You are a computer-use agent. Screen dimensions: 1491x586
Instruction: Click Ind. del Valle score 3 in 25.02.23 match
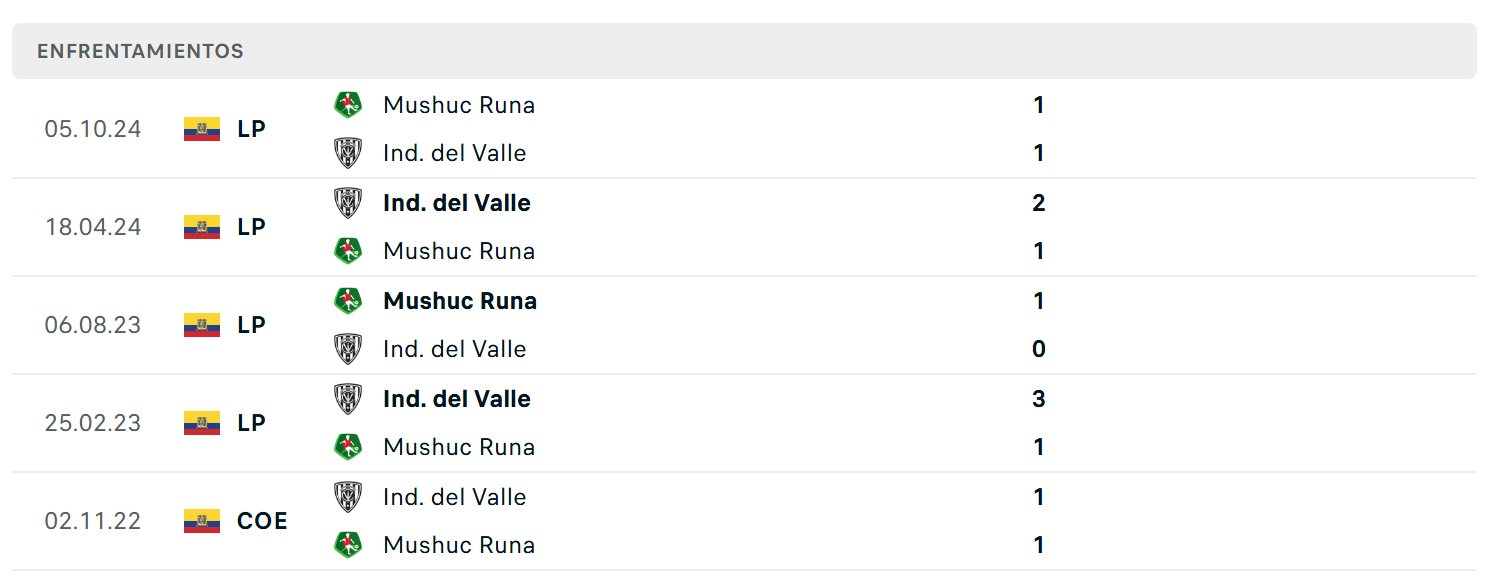click(x=1039, y=399)
